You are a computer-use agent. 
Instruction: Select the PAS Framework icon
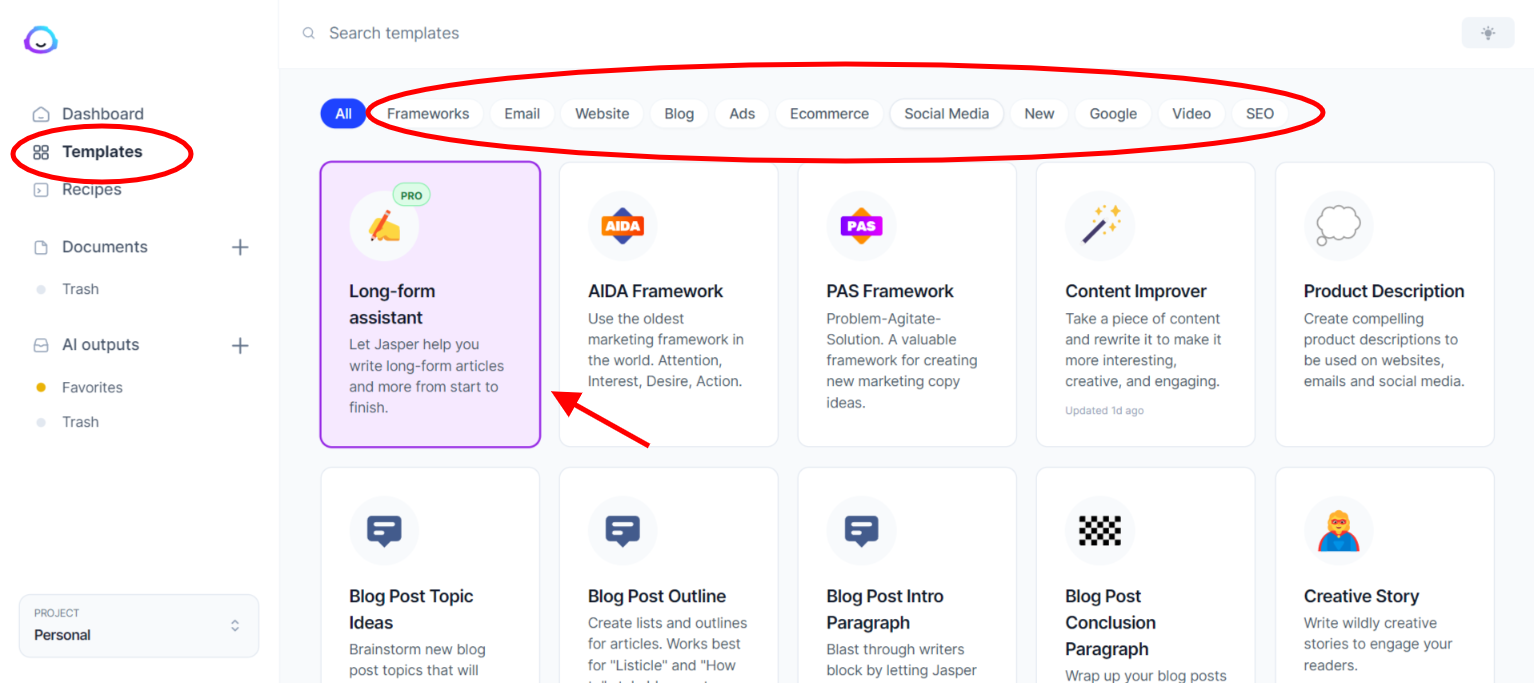pos(861,226)
